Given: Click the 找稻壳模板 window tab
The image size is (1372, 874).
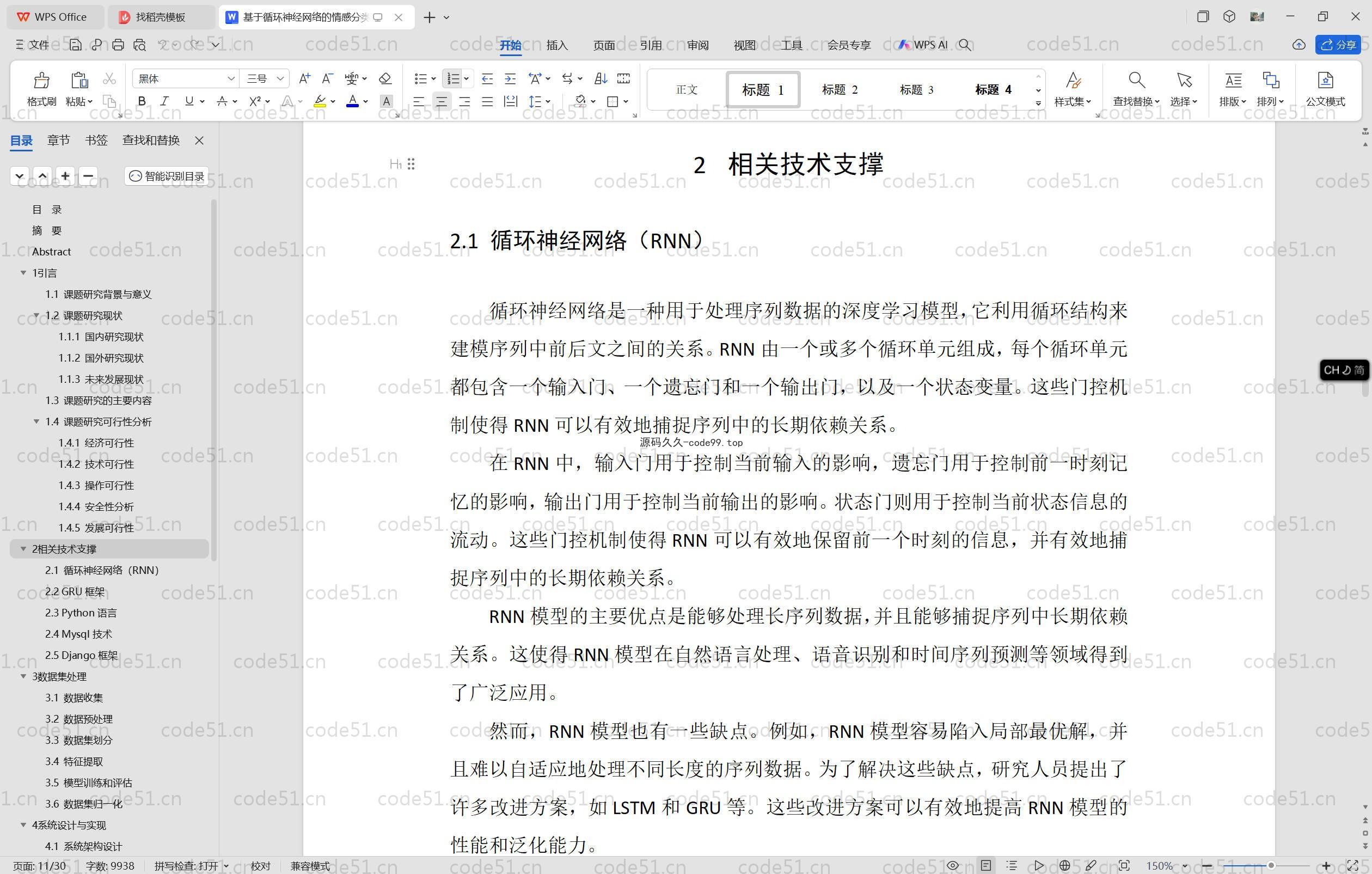Looking at the screenshot, I should (x=161, y=17).
